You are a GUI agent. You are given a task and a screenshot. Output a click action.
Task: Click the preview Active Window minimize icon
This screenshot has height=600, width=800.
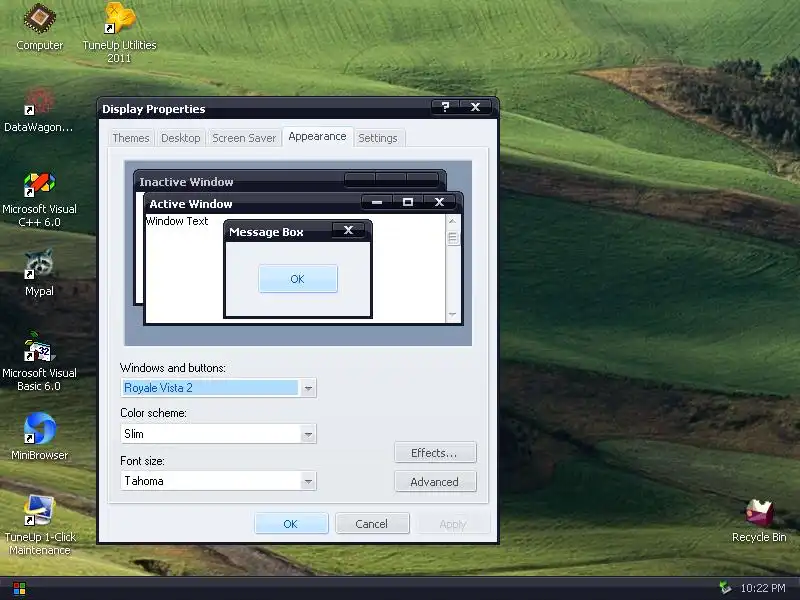coord(377,202)
